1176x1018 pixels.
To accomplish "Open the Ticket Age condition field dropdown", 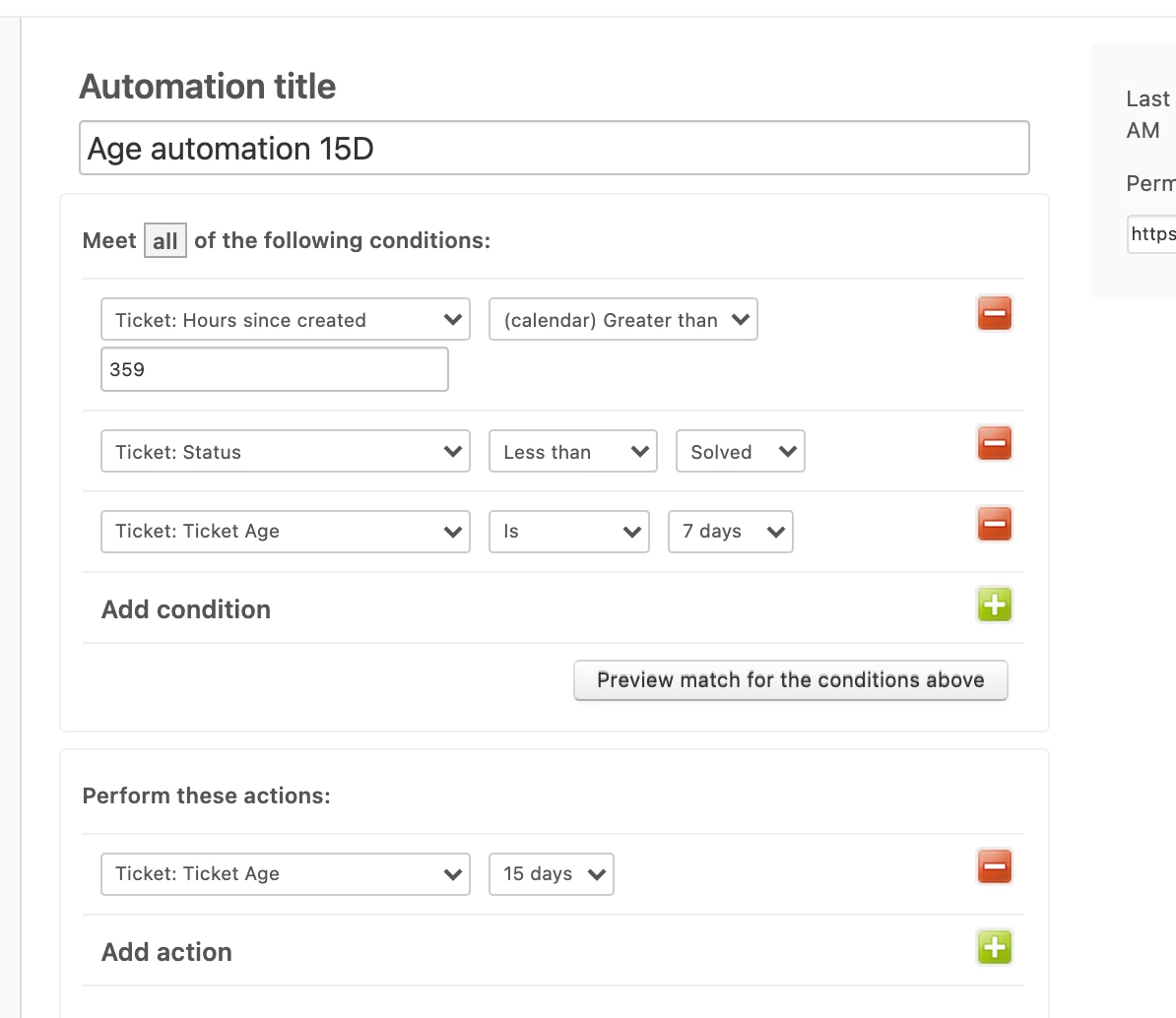I will pyautogui.click(x=286, y=532).
